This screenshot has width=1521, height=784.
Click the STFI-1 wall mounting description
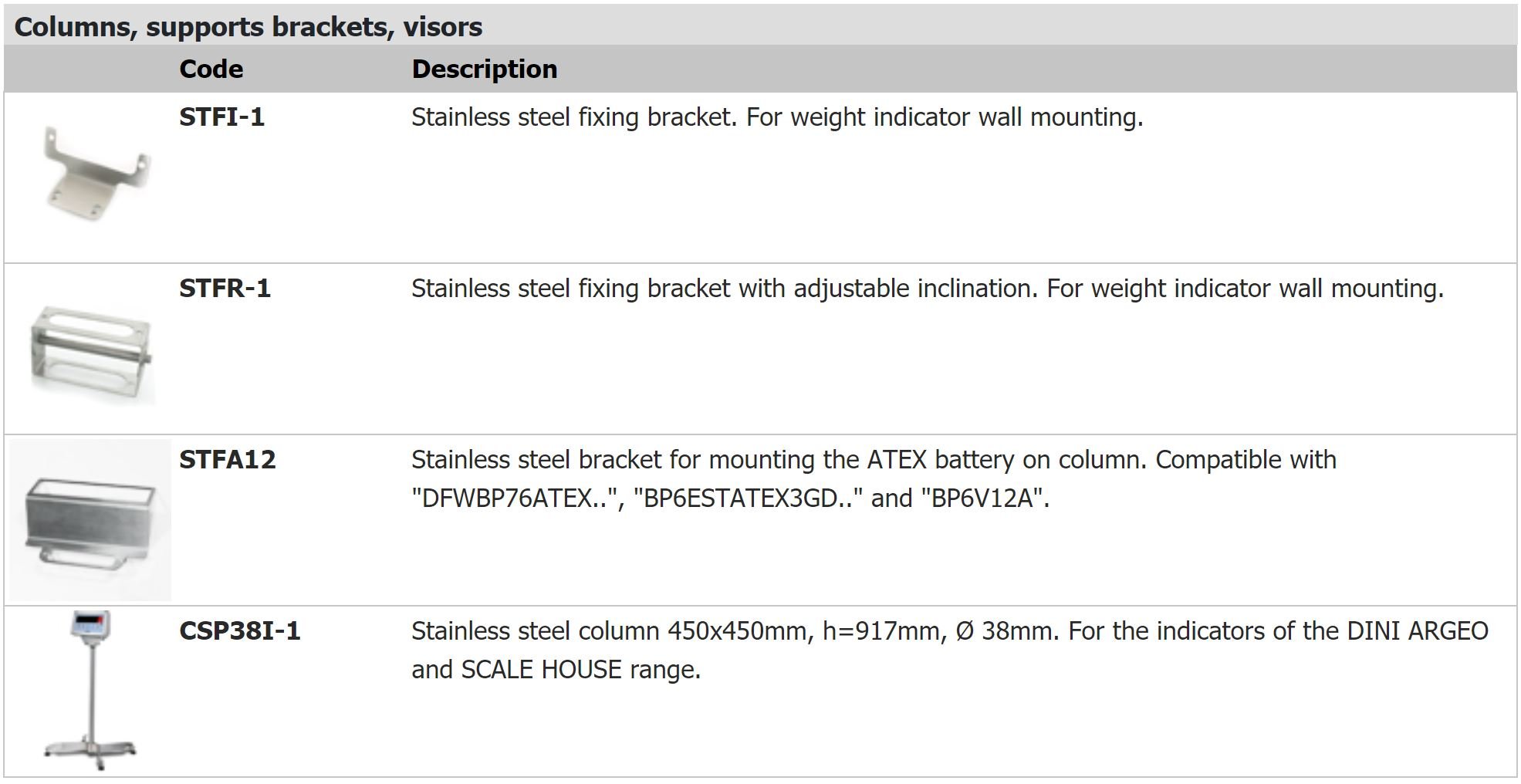pos(777,117)
